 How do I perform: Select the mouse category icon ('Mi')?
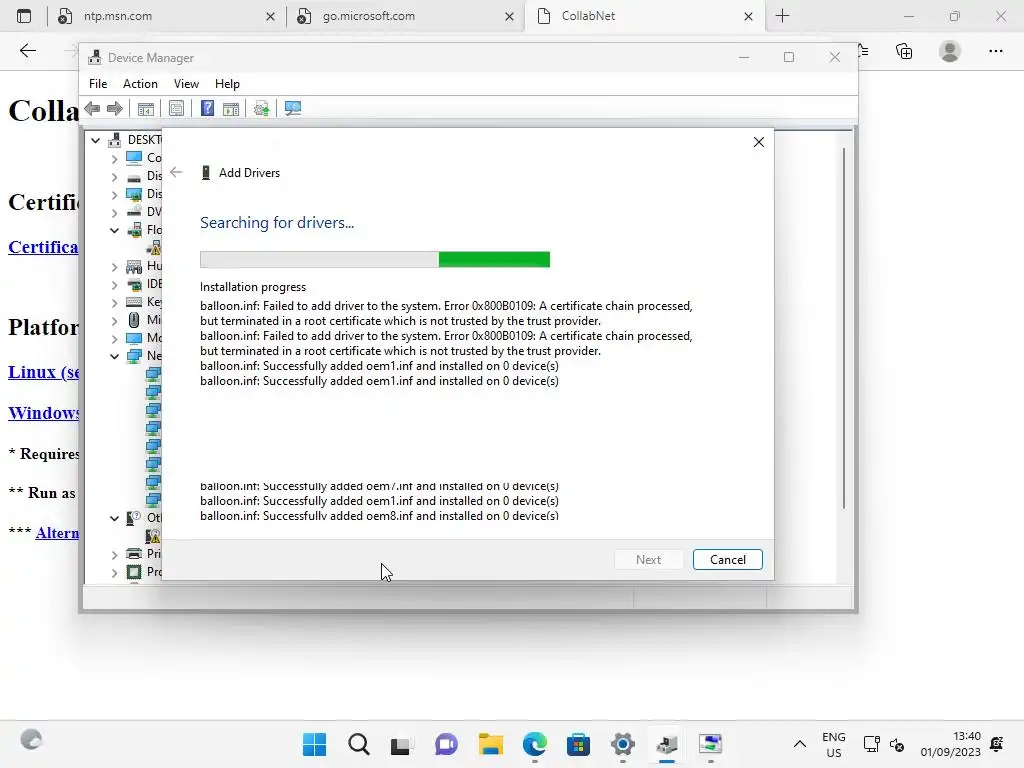tap(134, 320)
